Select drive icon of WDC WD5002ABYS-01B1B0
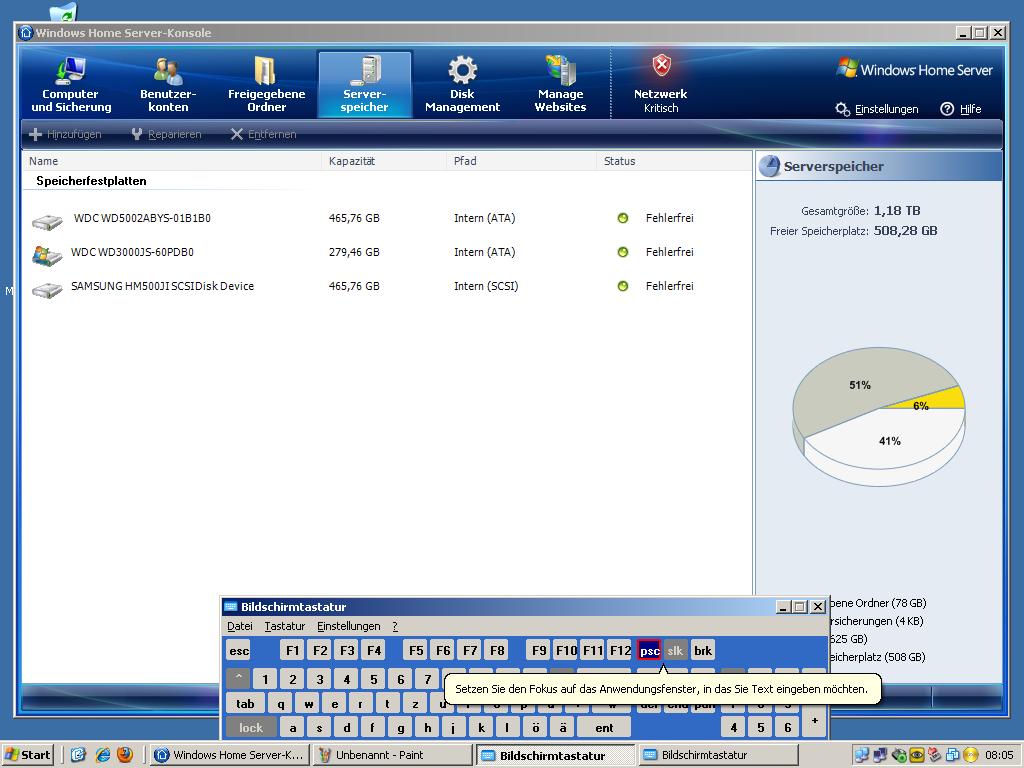This screenshot has height=768, width=1024. 47,222
